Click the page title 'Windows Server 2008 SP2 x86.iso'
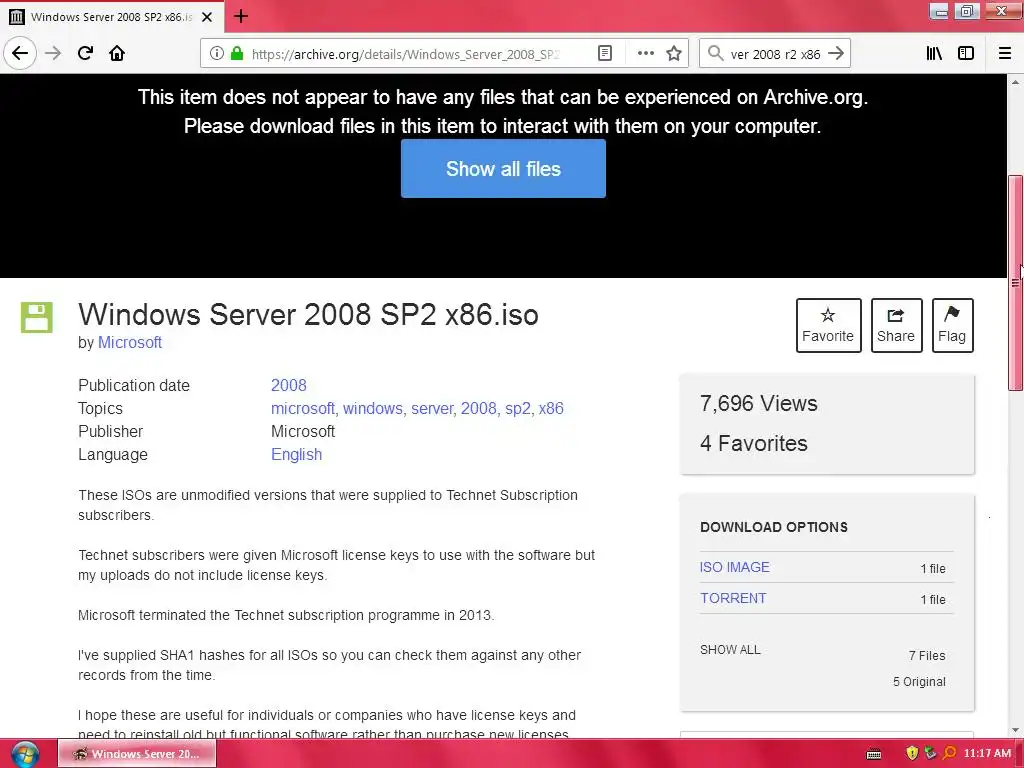This screenshot has width=1024, height=768. point(308,314)
